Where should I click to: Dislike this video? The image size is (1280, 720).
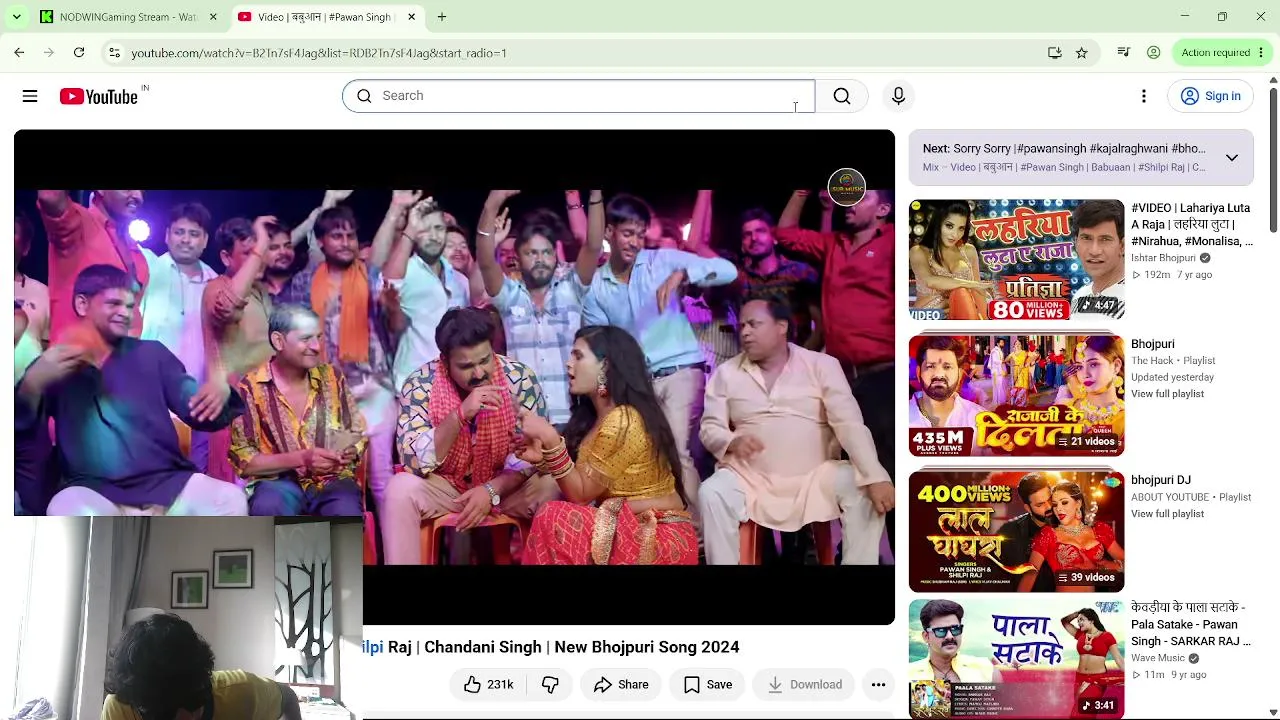click(550, 685)
